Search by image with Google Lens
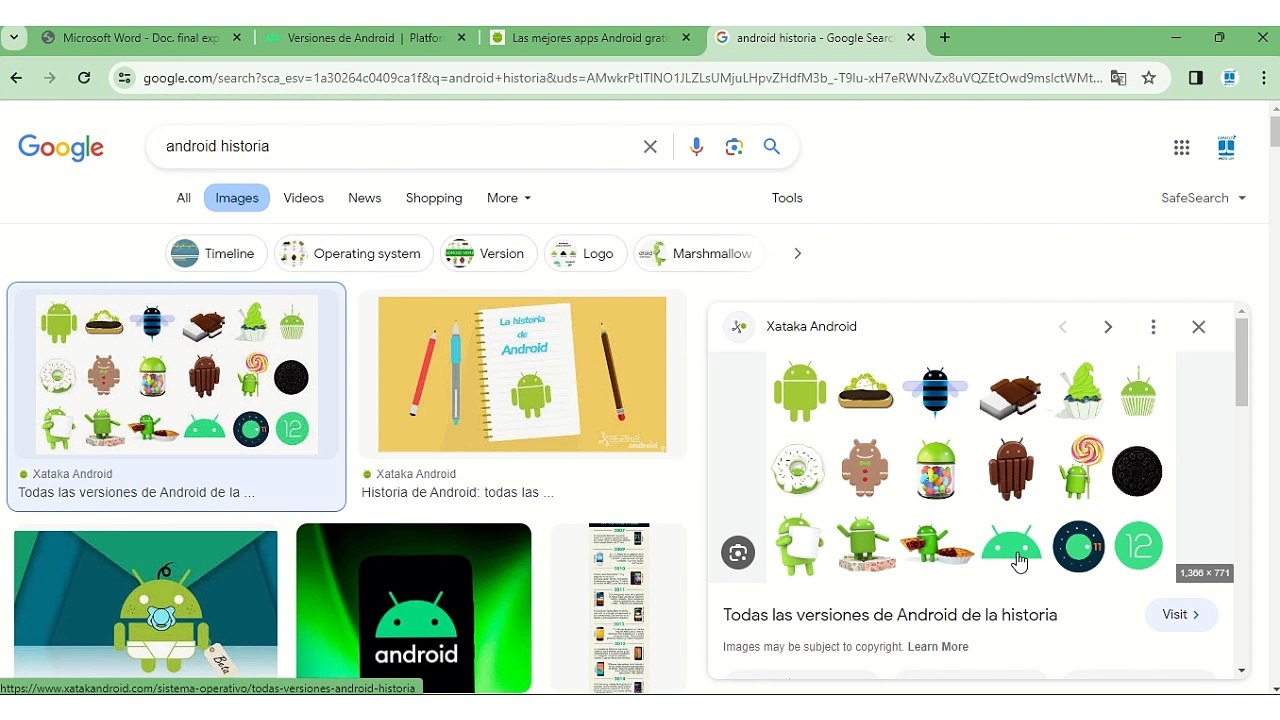 click(x=734, y=147)
